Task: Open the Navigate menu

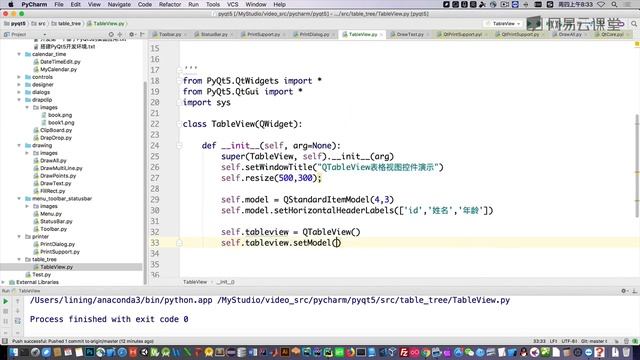Action: pos(119,4)
